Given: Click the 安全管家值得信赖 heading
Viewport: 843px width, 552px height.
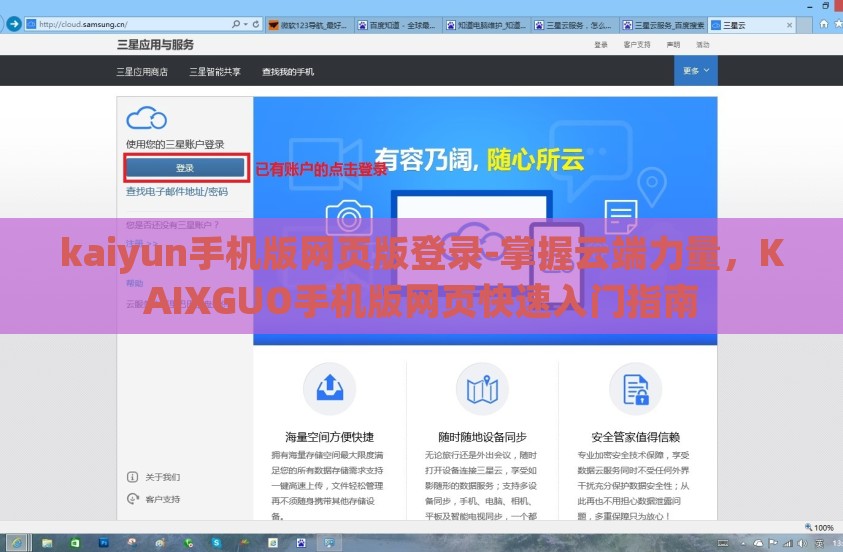Looking at the screenshot, I should tap(635, 437).
